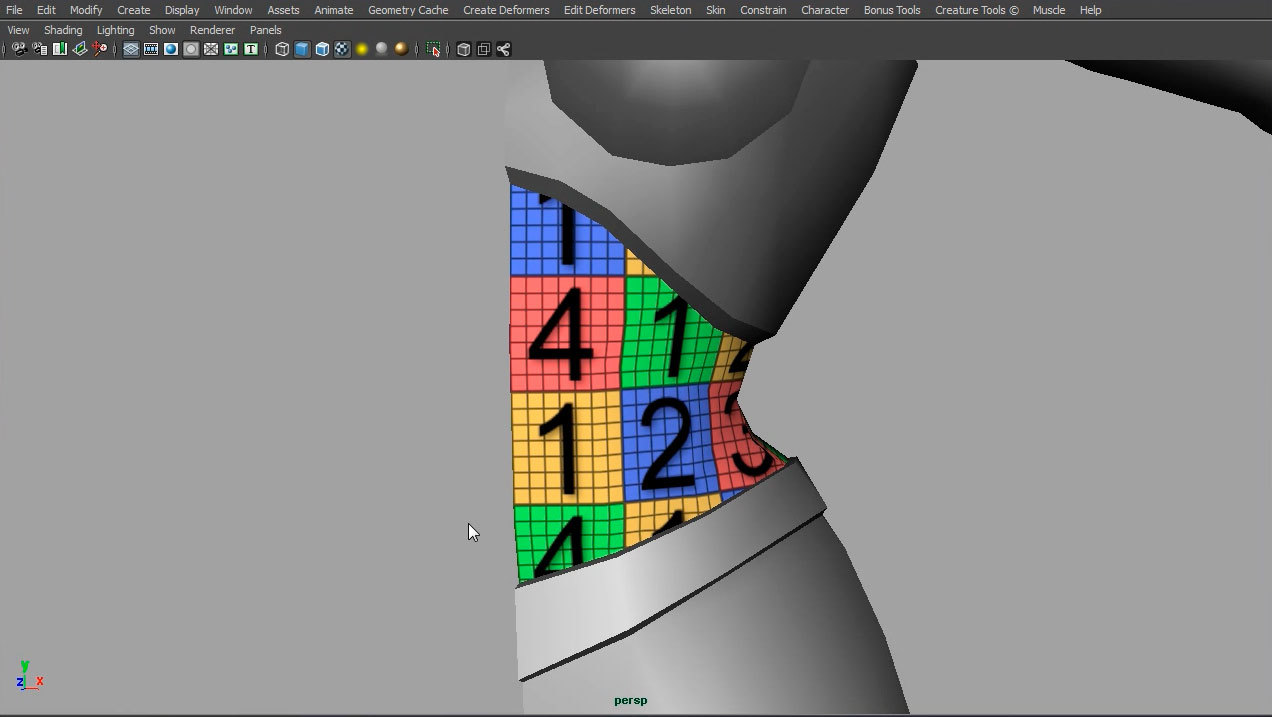
Task: Click the isolate select icon
Action: coord(433,49)
